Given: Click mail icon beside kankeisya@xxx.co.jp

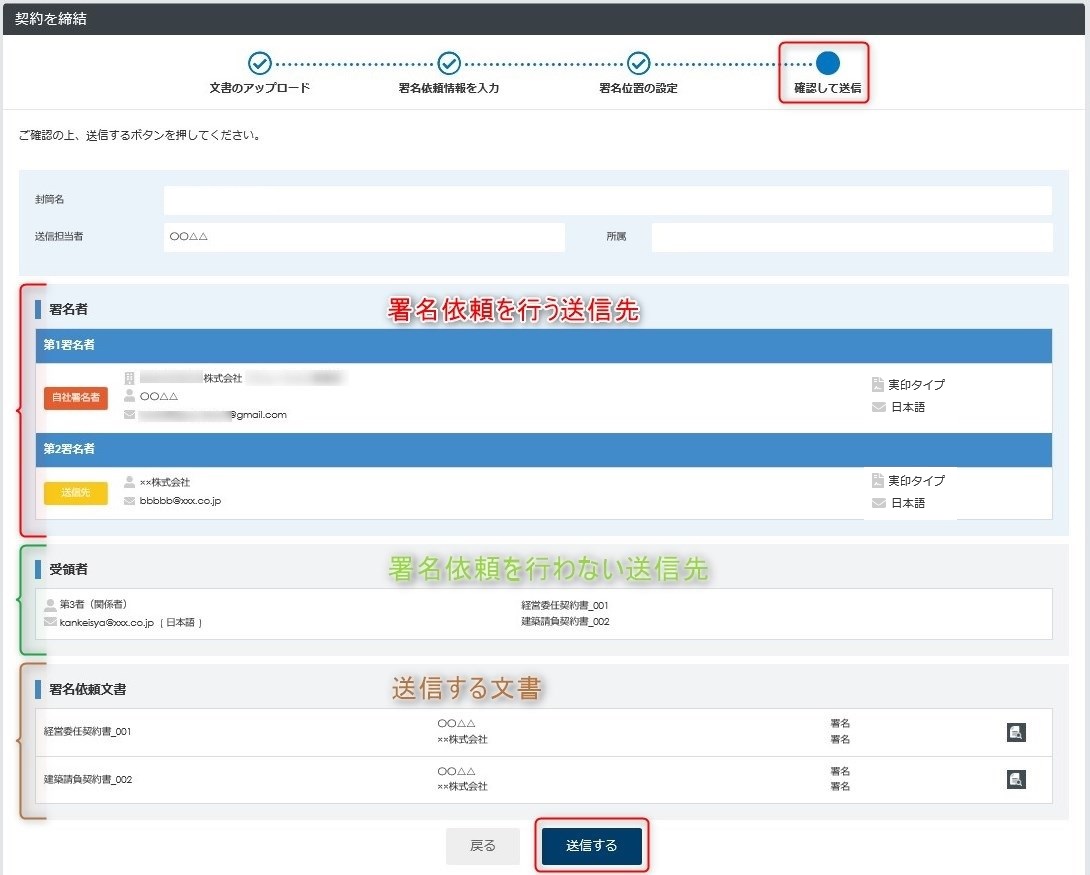Looking at the screenshot, I should pyautogui.click(x=50, y=622).
